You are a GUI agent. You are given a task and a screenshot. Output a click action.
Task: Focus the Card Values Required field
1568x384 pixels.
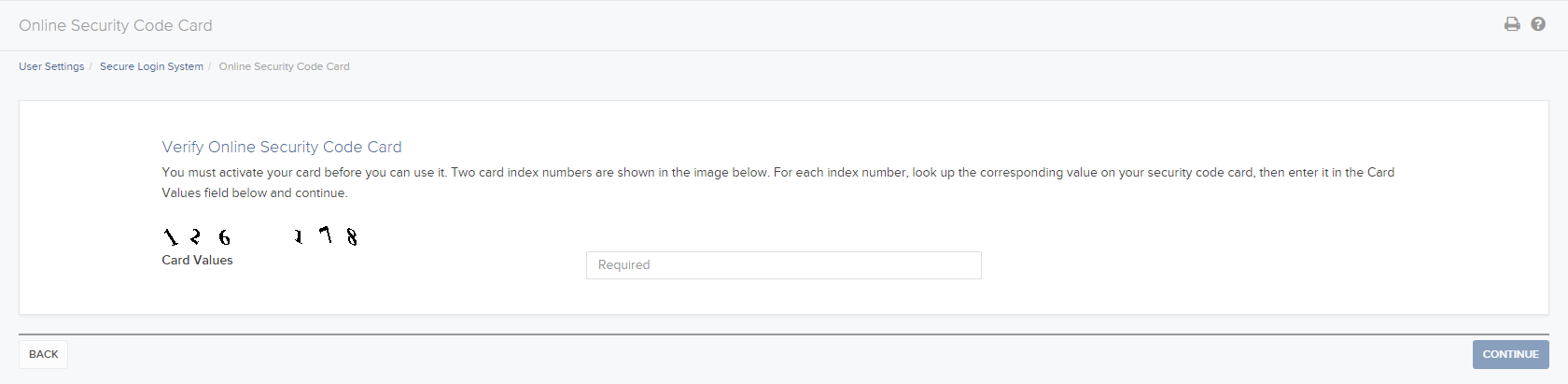784,265
